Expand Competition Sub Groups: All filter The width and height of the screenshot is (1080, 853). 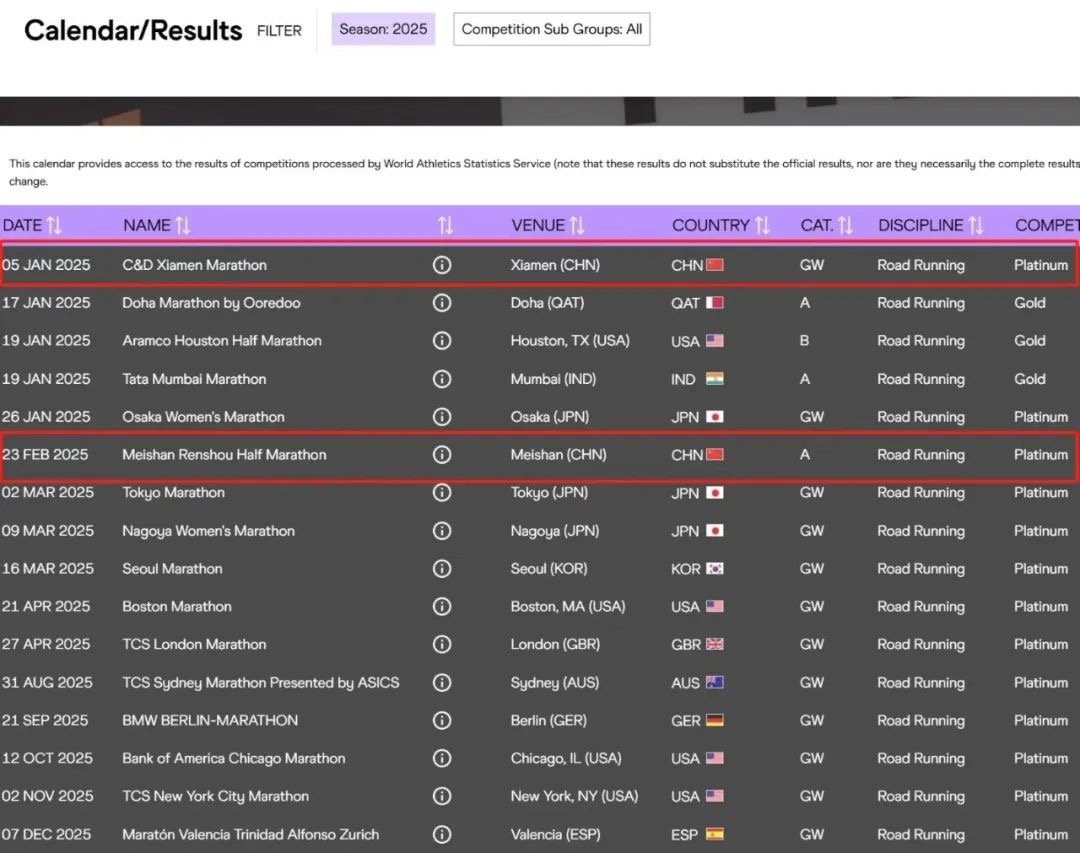coord(552,29)
